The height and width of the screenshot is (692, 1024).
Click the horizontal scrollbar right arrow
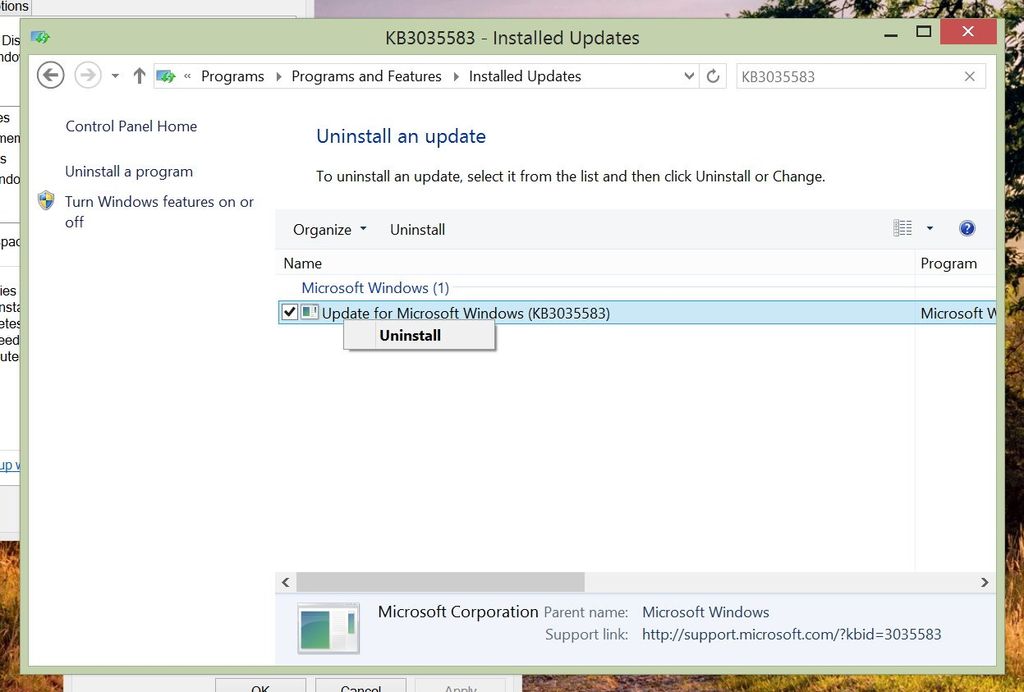[985, 581]
